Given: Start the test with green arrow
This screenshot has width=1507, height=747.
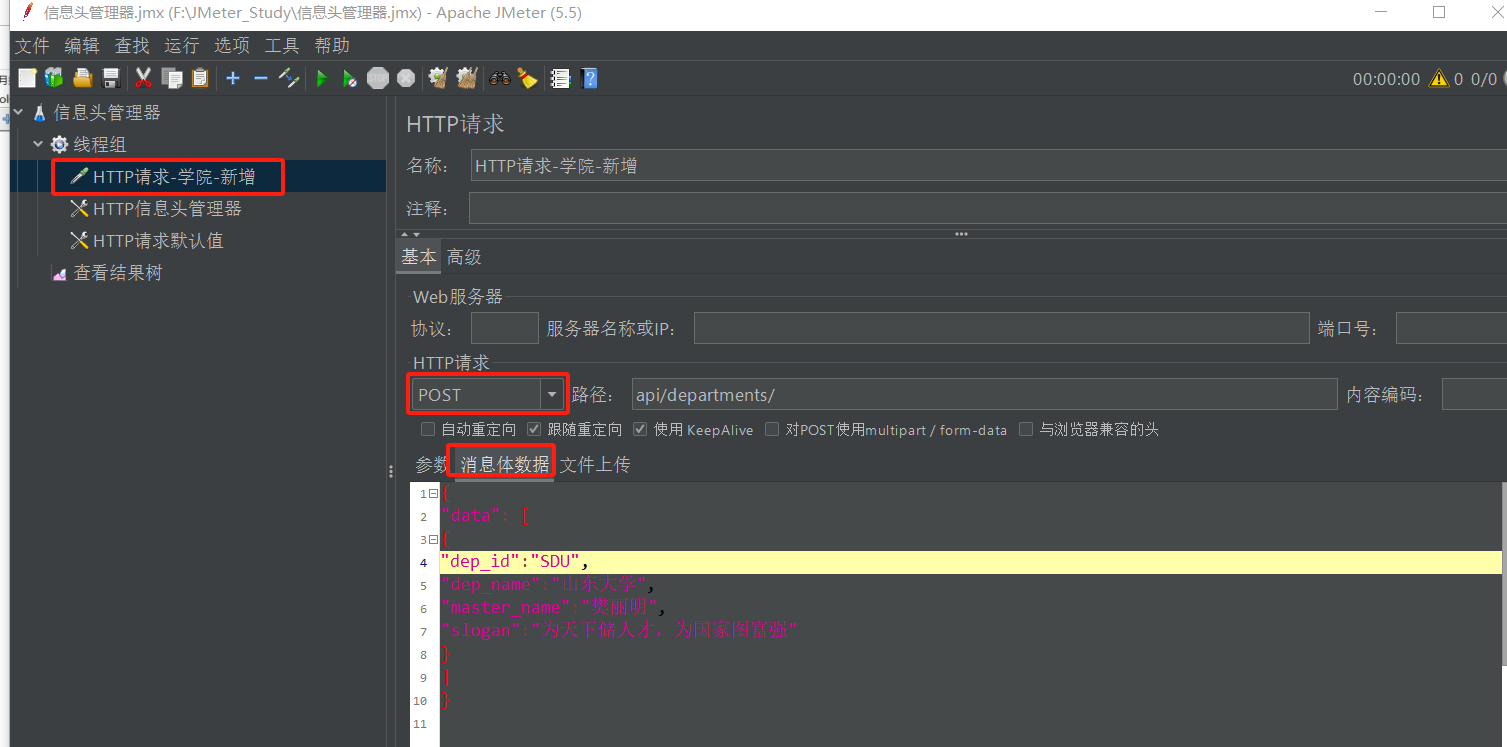Looking at the screenshot, I should 322,78.
